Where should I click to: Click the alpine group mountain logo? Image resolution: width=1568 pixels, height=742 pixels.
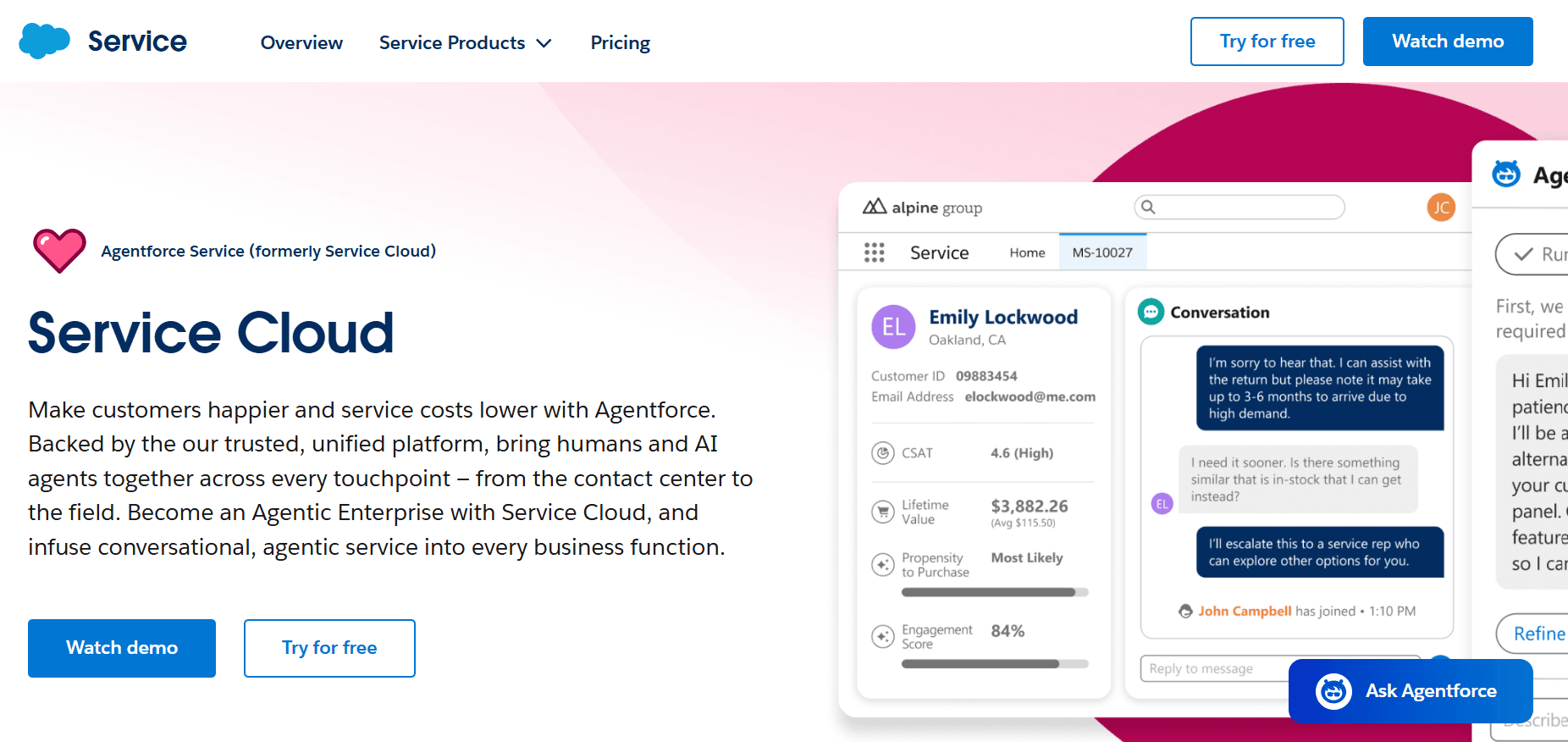point(875,207)
